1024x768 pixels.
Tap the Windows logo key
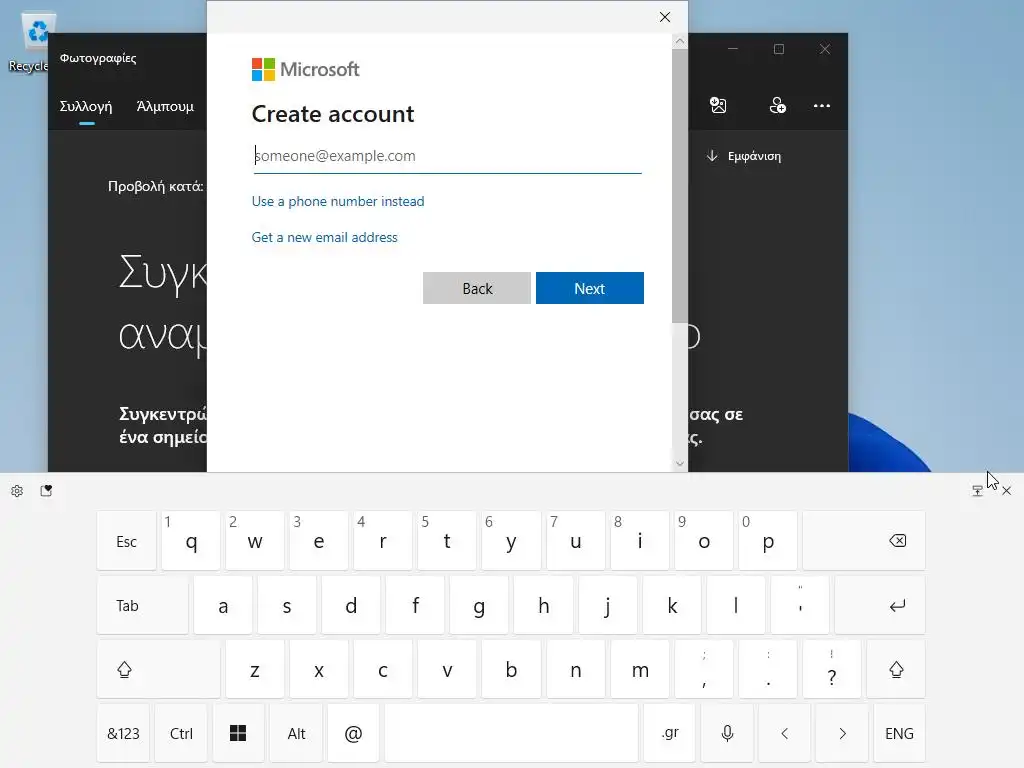point(238,733)
